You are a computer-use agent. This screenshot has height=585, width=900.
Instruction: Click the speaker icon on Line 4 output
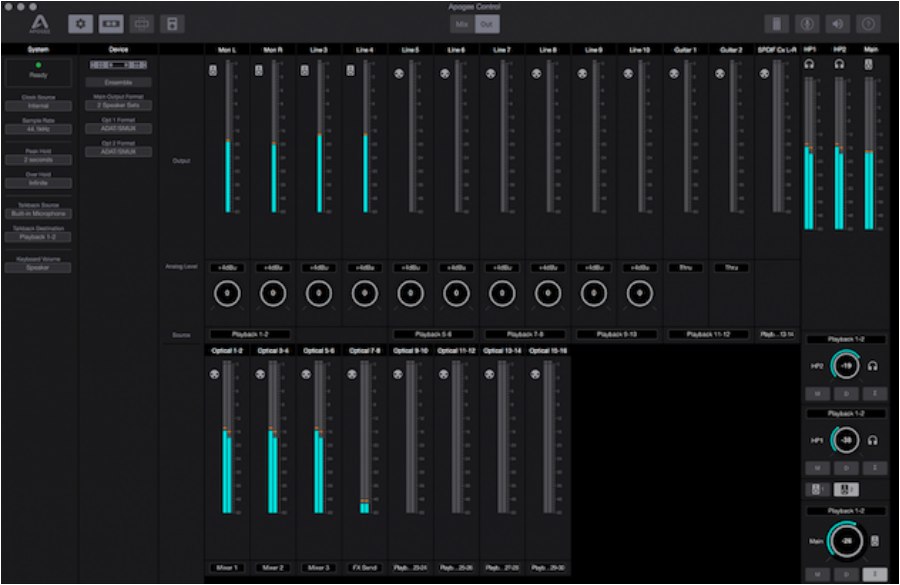[x=350, y=70]
